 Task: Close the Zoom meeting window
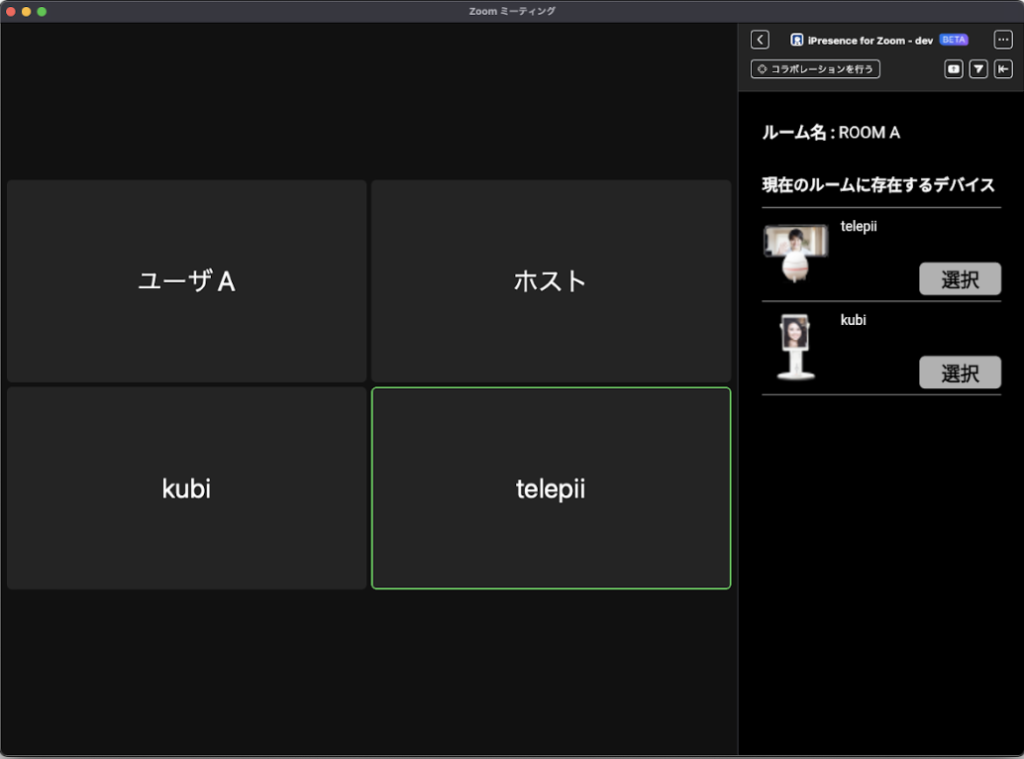10,11
